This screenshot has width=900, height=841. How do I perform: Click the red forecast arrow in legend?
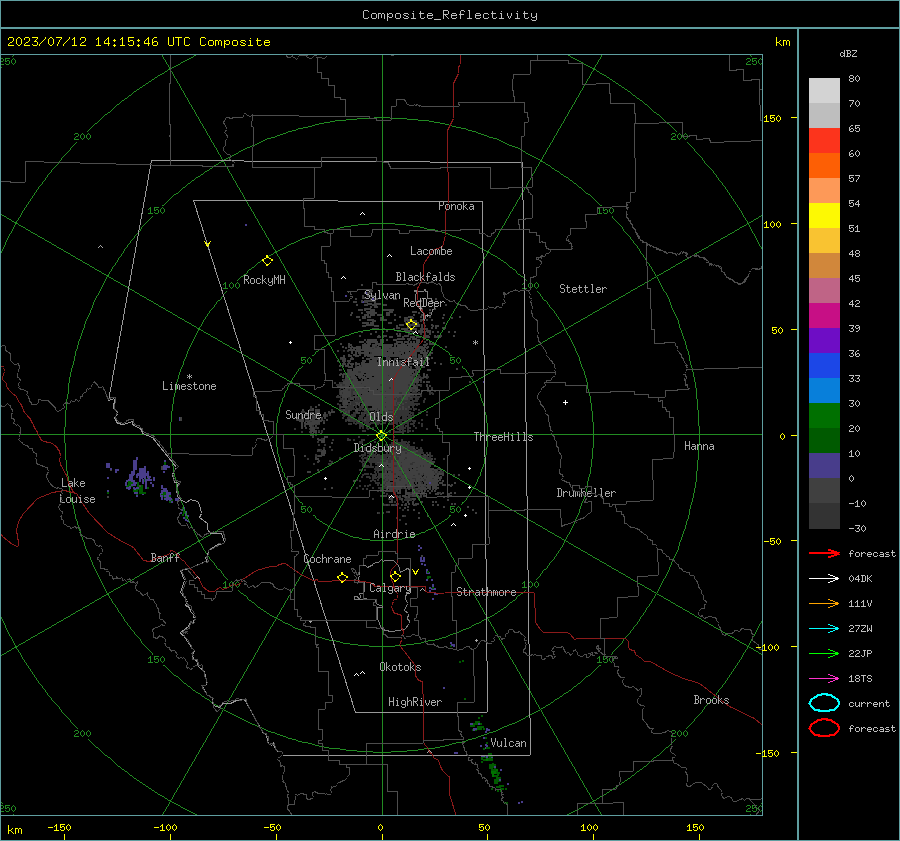[824, 553]
